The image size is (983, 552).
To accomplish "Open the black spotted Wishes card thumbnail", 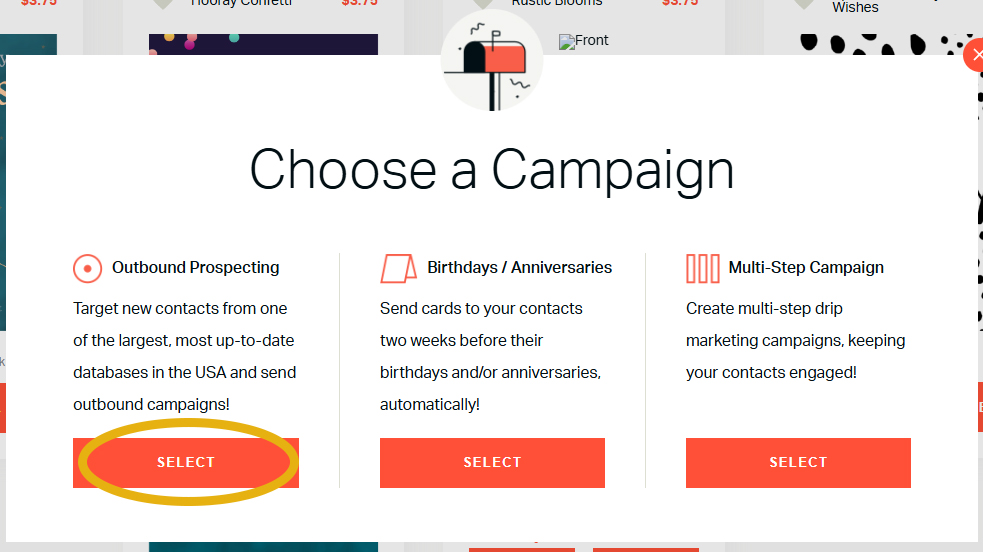I will pos(880,44).
